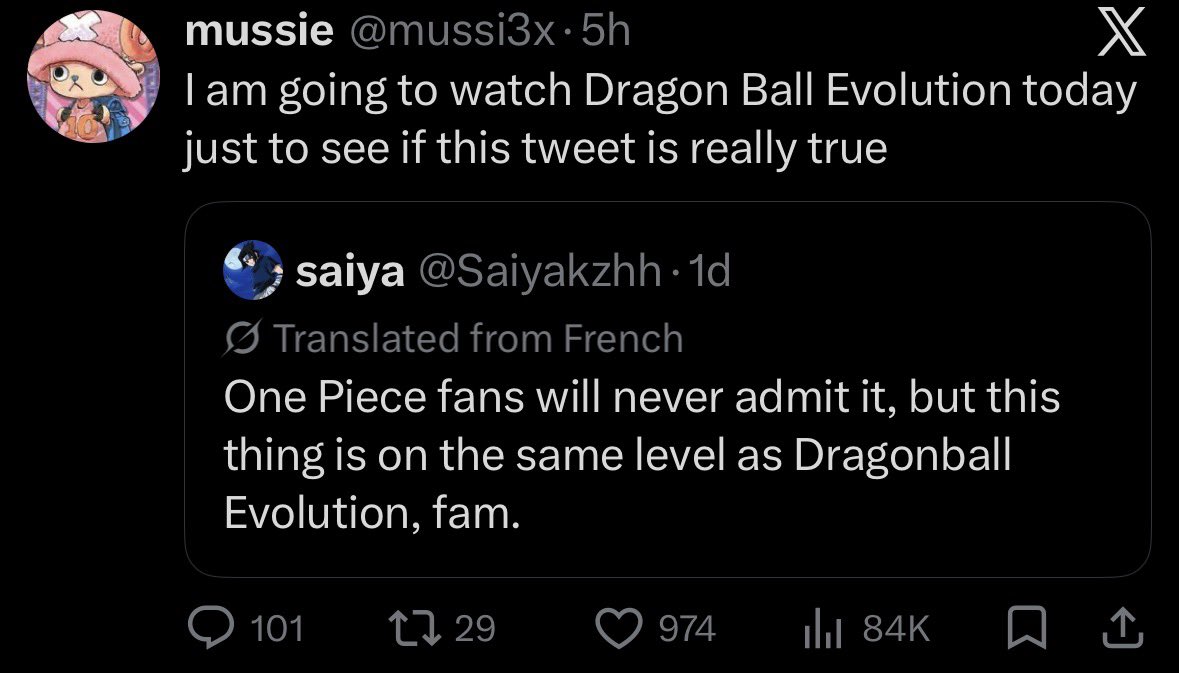Image resolution: width=1179 pixels, height=673 pixels.
Task: Click the 5h timestamp of the tweet
Action: coord(605,34)
